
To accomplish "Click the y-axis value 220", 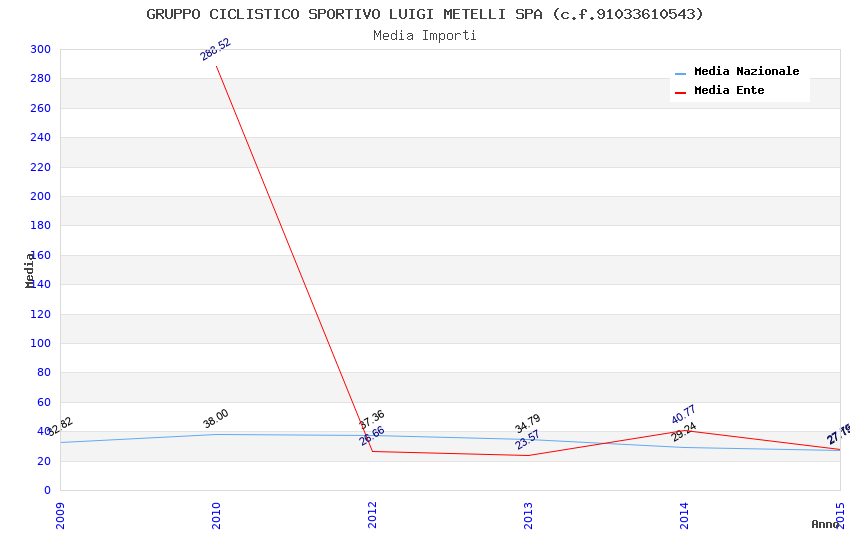I will 41,167.
